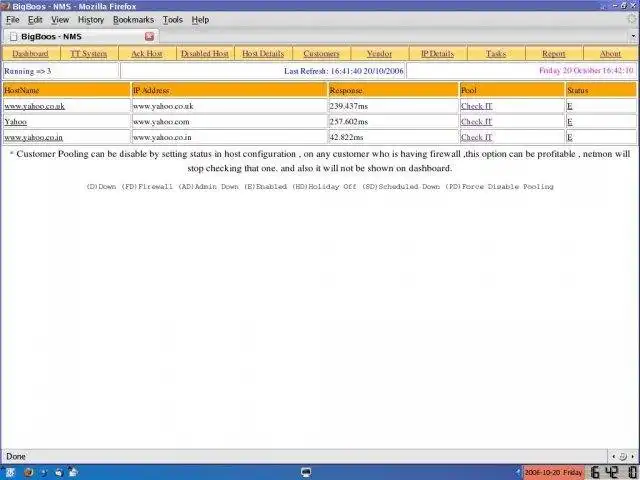
Task: Click the Done status bar text
Action: point(16,456)
